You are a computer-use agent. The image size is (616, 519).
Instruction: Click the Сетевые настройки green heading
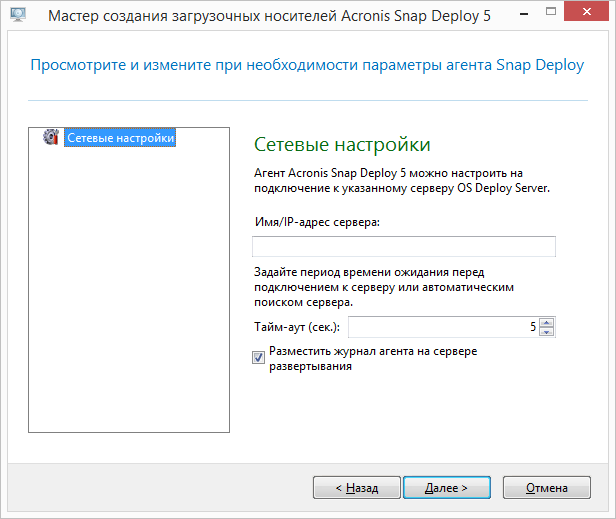pos(342,145)
